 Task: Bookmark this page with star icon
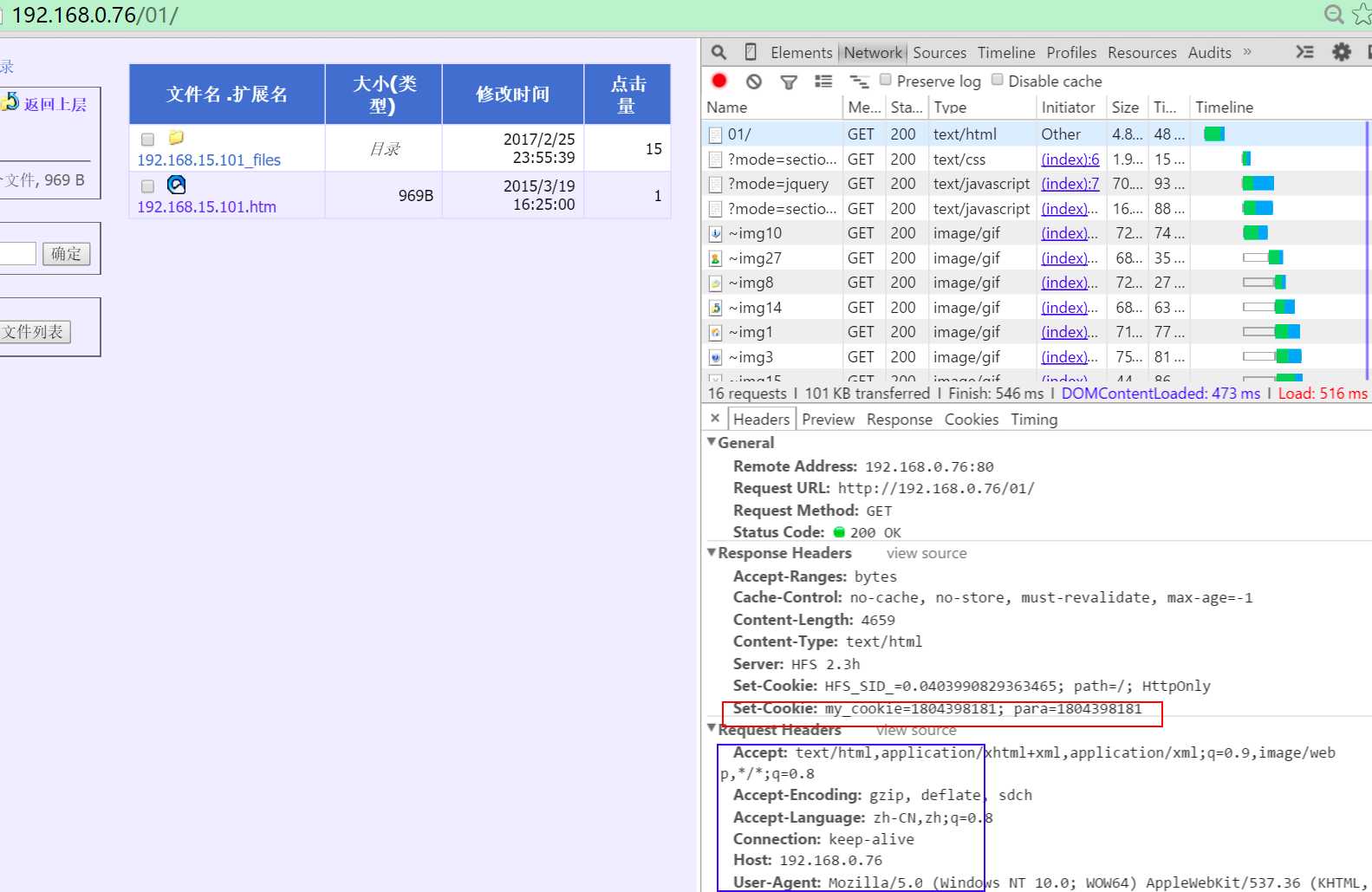tap(1362, 15)
